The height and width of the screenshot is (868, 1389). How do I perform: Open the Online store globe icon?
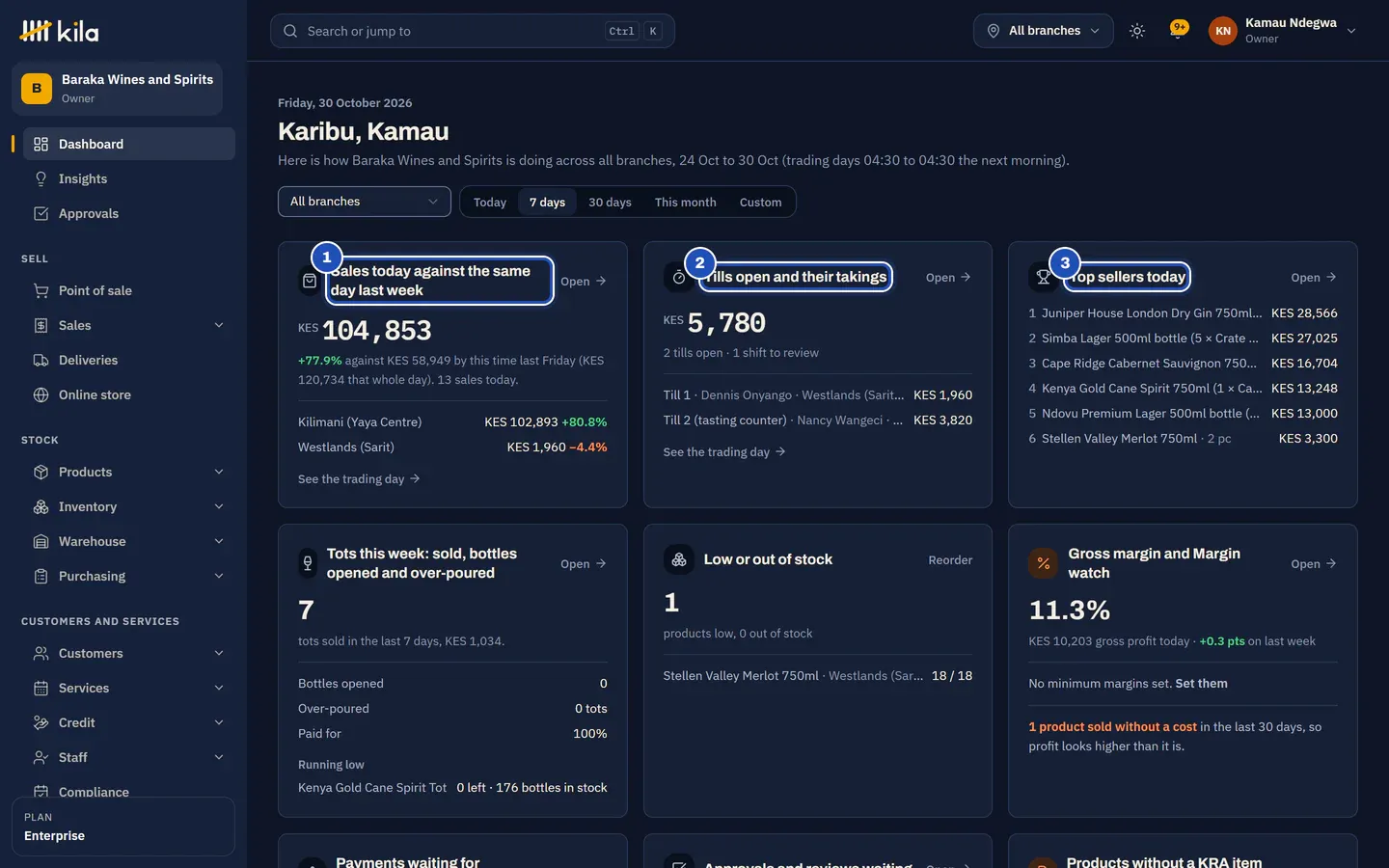pyautogui.click(x=41, y=394)
